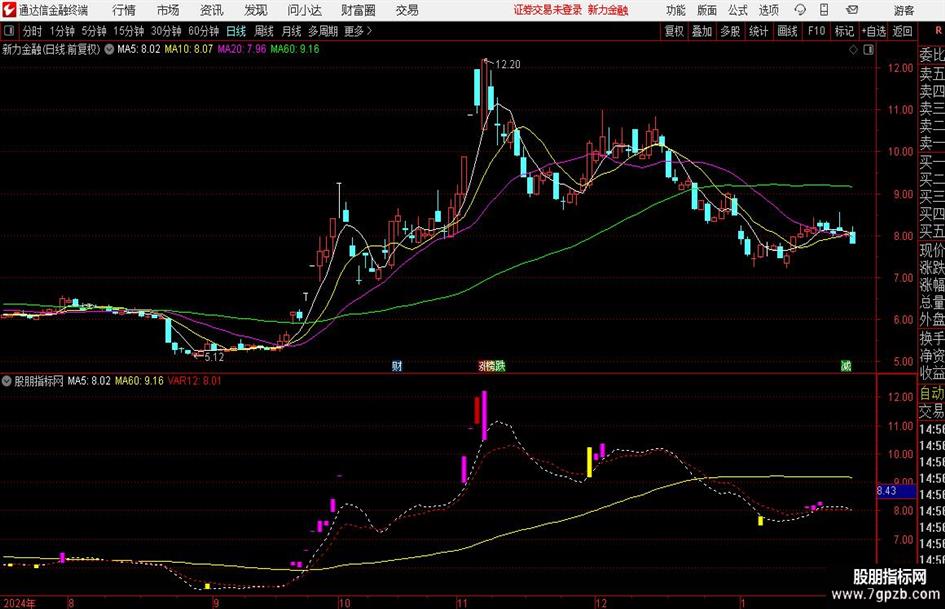
Task: Click the 新力金融(日线 前复权) chart title
Action: click(x=51, y=49)
